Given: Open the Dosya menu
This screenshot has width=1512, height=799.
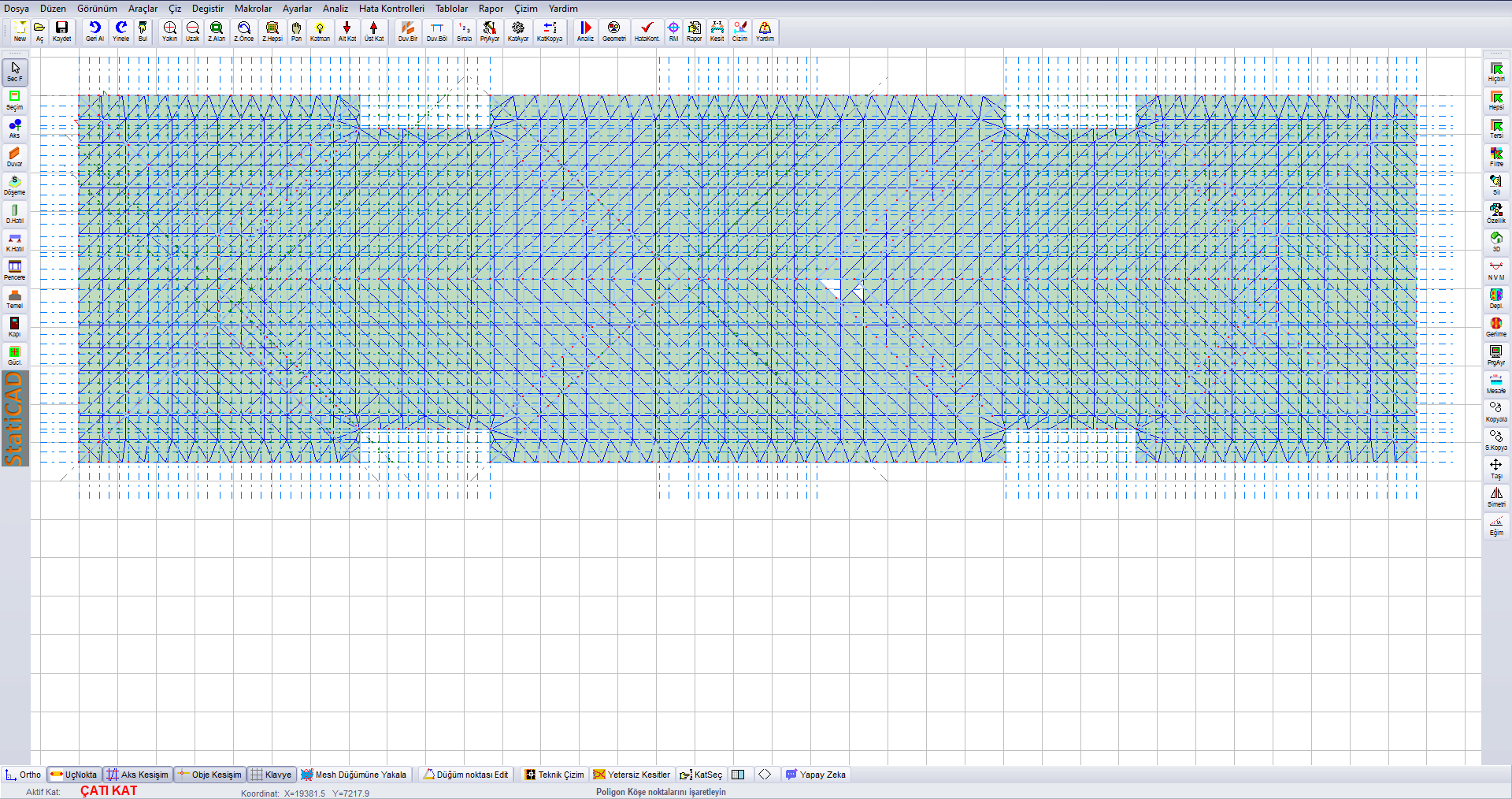Looking at the screenshot, I should [x=17, y=9].
